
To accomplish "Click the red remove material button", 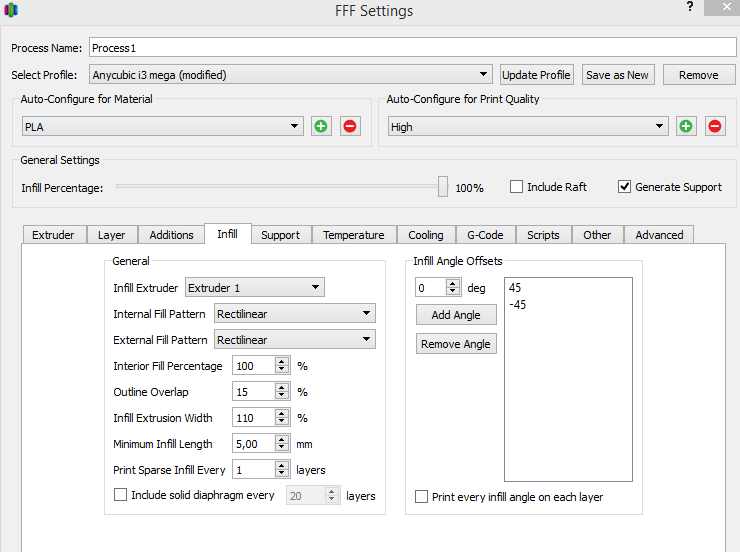I will (349, 126).
